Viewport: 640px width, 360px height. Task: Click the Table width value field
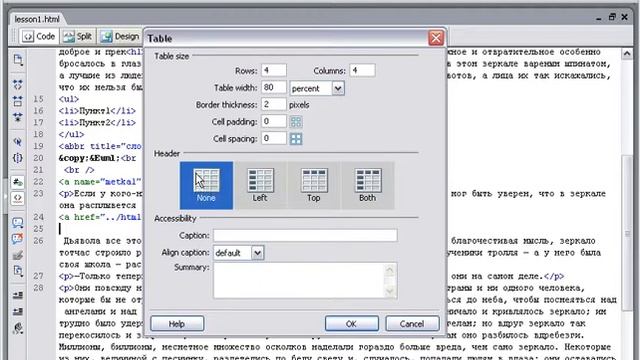coord(273,87)
